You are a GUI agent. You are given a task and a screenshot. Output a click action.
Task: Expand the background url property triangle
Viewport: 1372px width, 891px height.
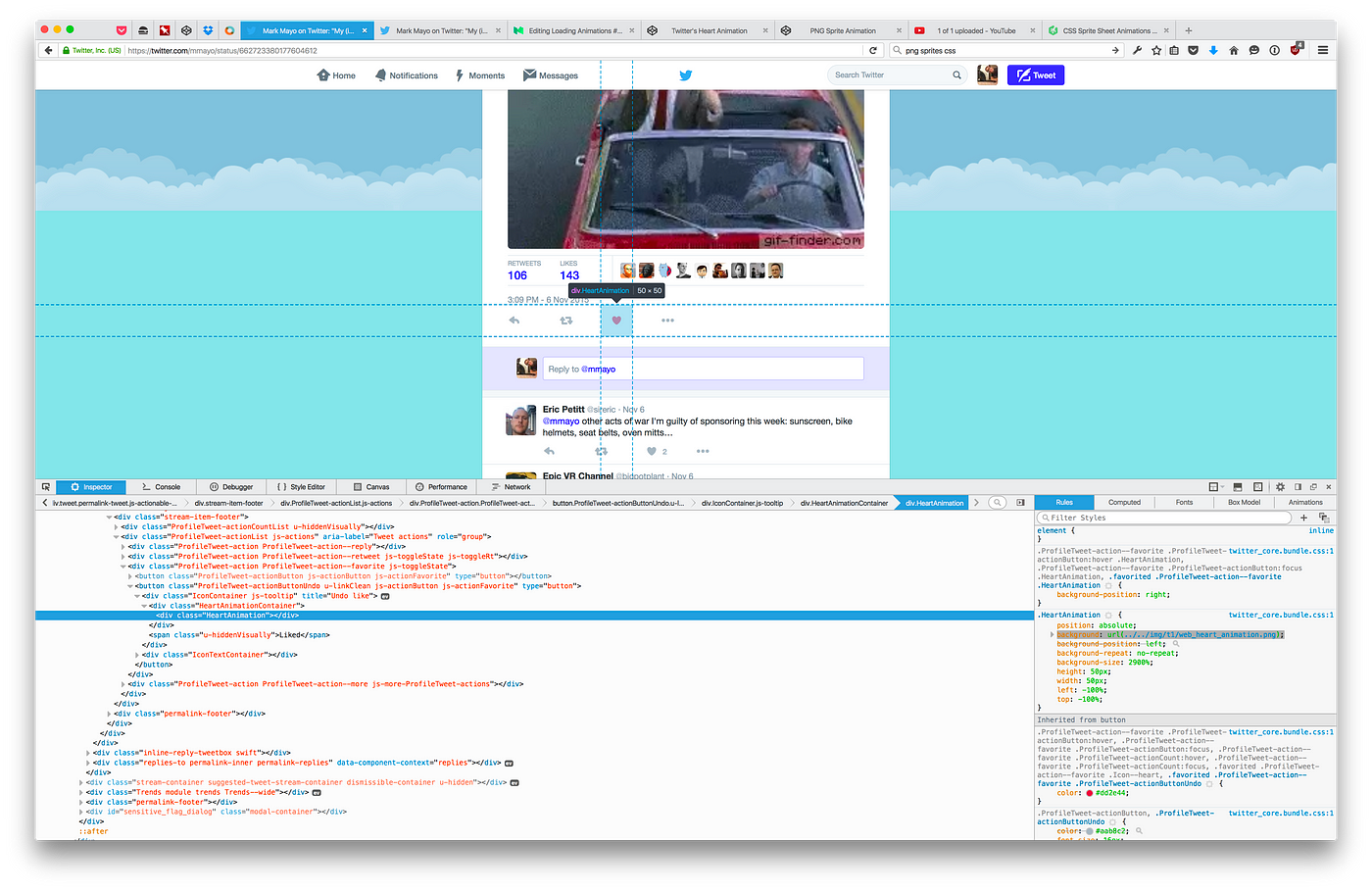[x=1052, y=634]
